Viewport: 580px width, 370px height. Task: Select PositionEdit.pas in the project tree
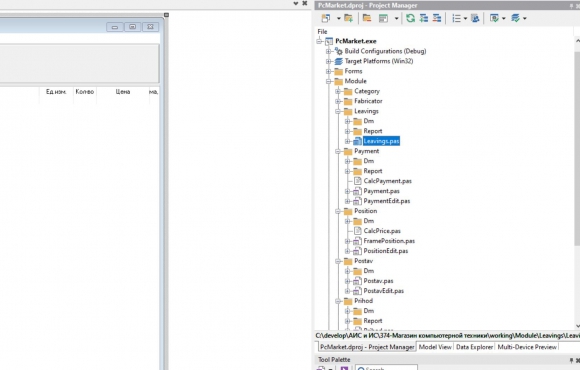pos(385,251)
